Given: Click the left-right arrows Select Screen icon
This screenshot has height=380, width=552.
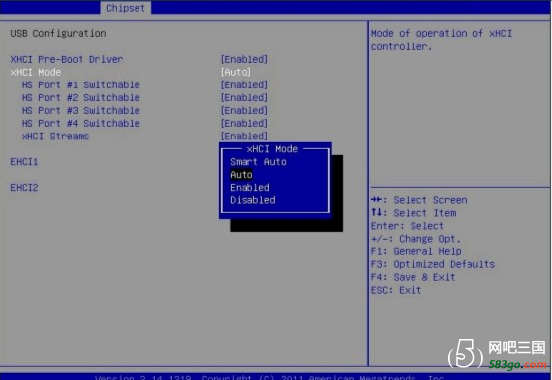Looking at the screenshot, I should coord(376,200).
